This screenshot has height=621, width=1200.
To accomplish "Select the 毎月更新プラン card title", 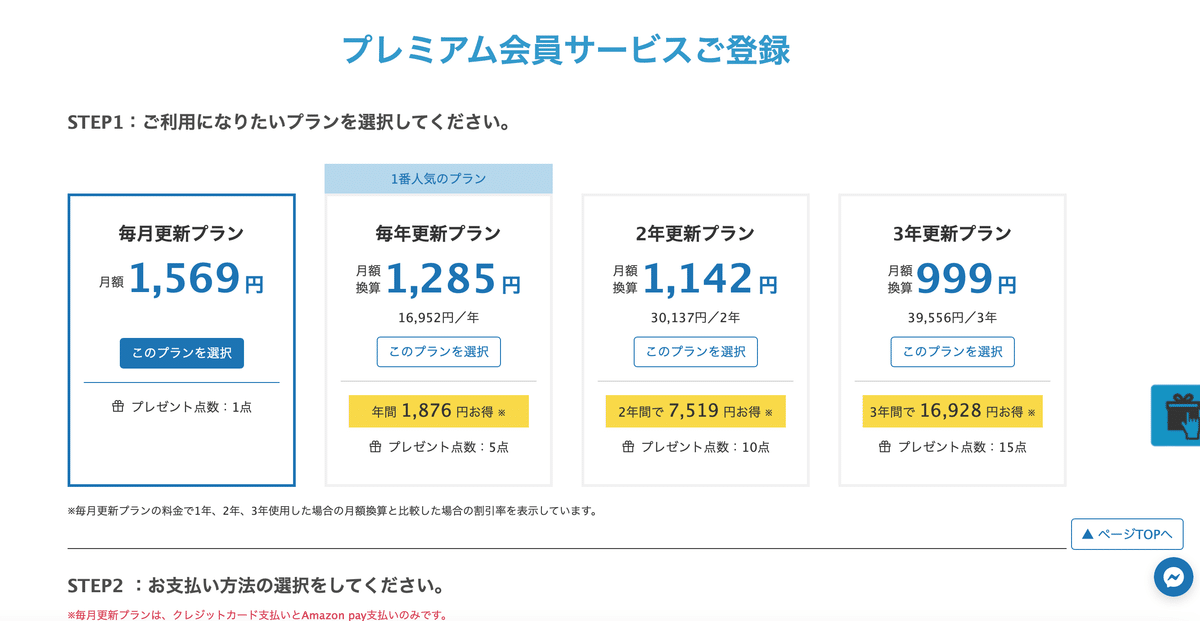I will (182, 234).
